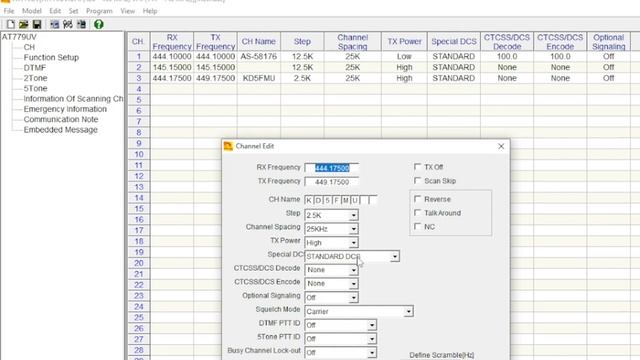
Task: Select Embedded Message in the tree
Action: (60, 130)
